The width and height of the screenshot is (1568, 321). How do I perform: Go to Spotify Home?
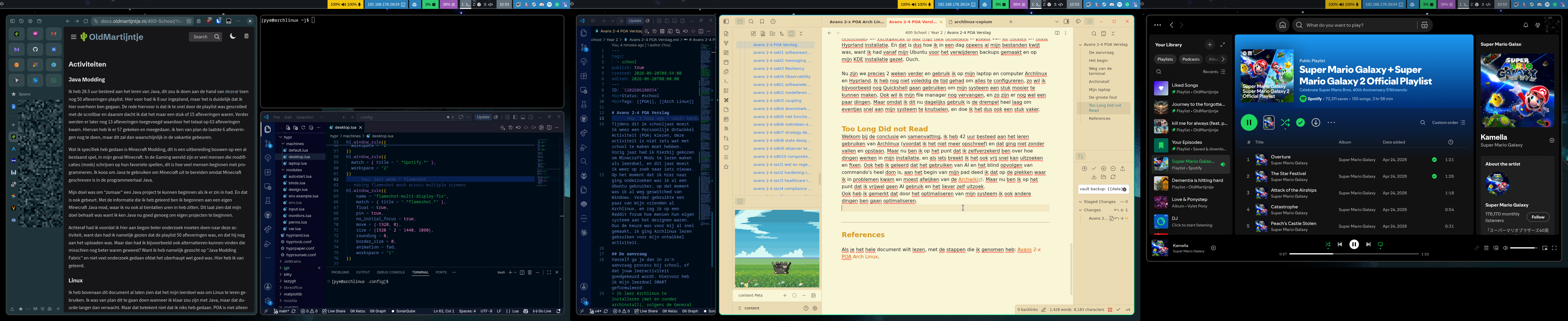click(1282, 25)
